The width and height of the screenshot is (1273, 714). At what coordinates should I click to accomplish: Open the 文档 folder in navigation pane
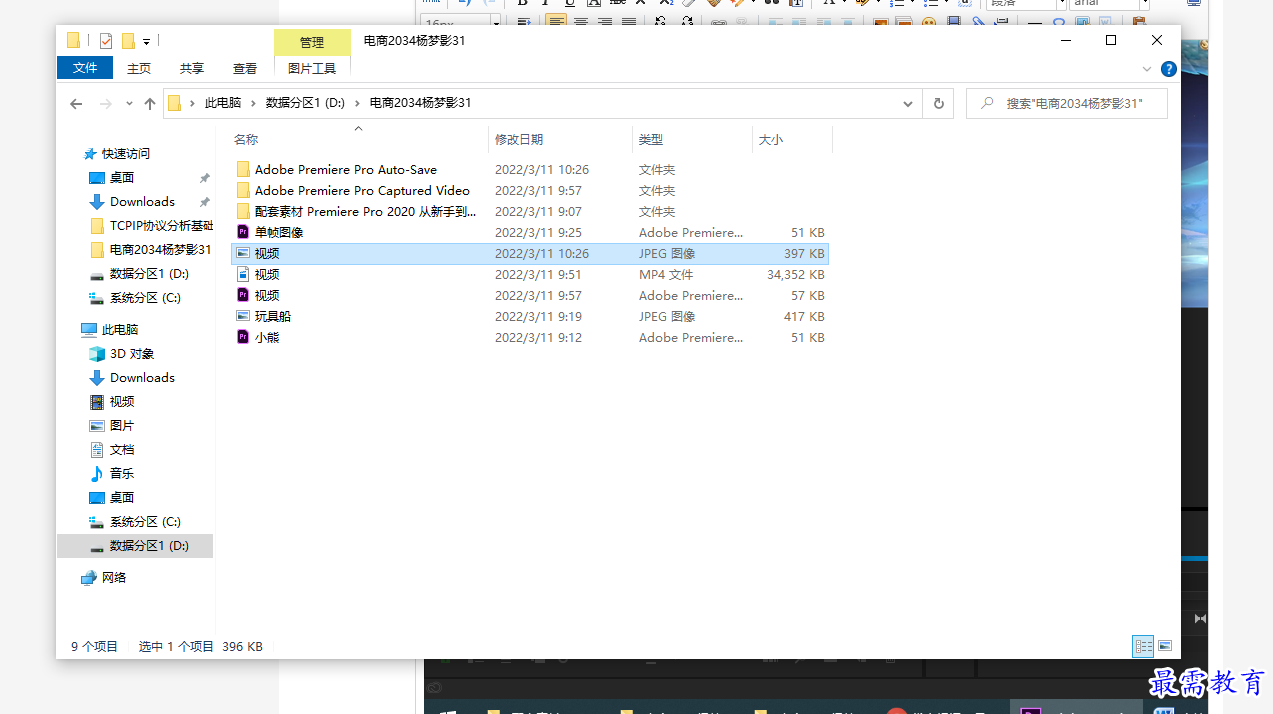tap(122, 450)
